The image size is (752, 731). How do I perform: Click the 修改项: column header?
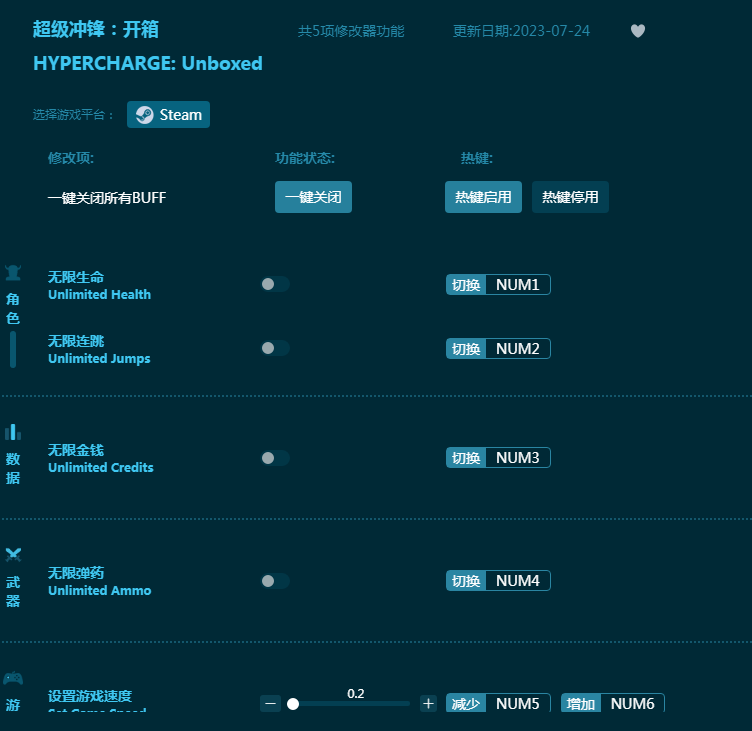[x=71, y=158]
